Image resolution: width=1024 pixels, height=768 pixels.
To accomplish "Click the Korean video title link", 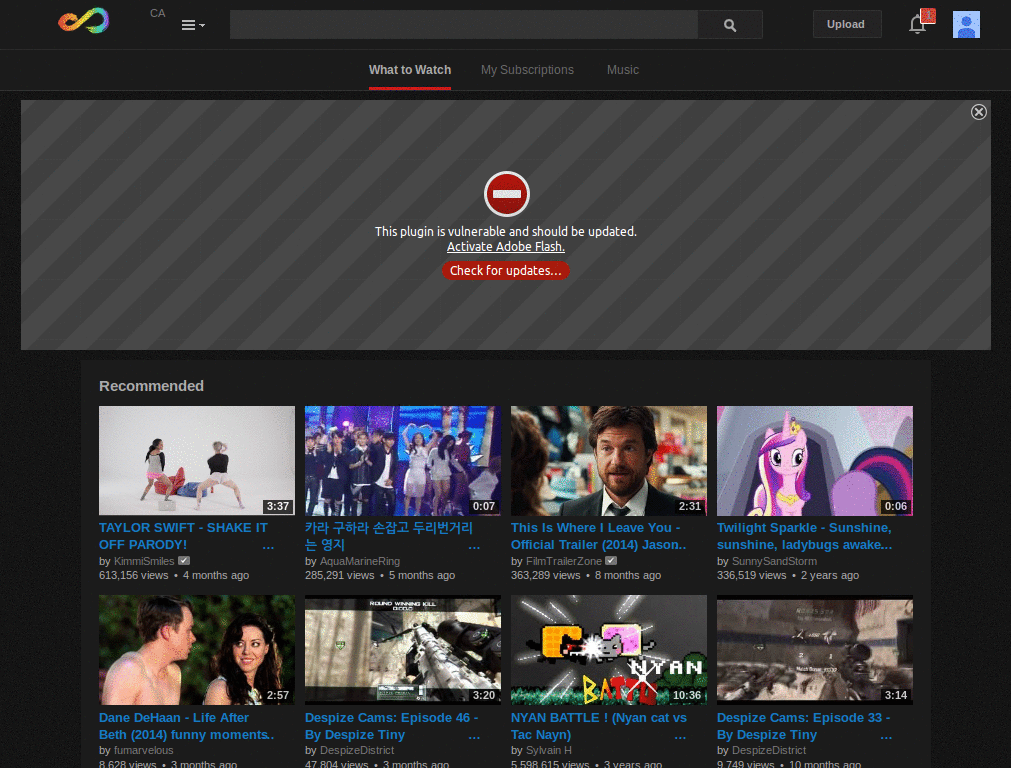I will click(x=389, y=536).
